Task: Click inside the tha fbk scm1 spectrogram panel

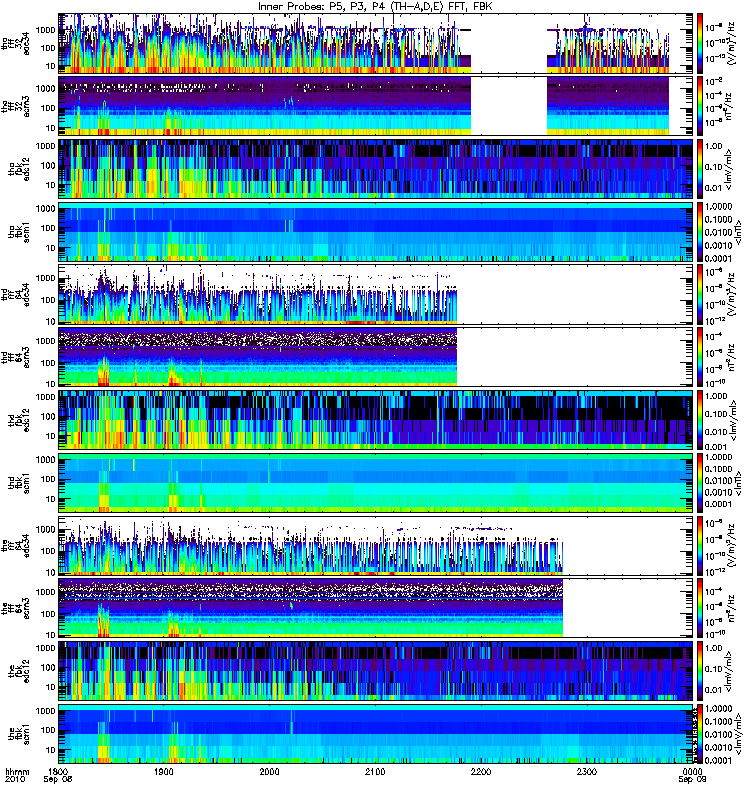Action: click(376, 232)
